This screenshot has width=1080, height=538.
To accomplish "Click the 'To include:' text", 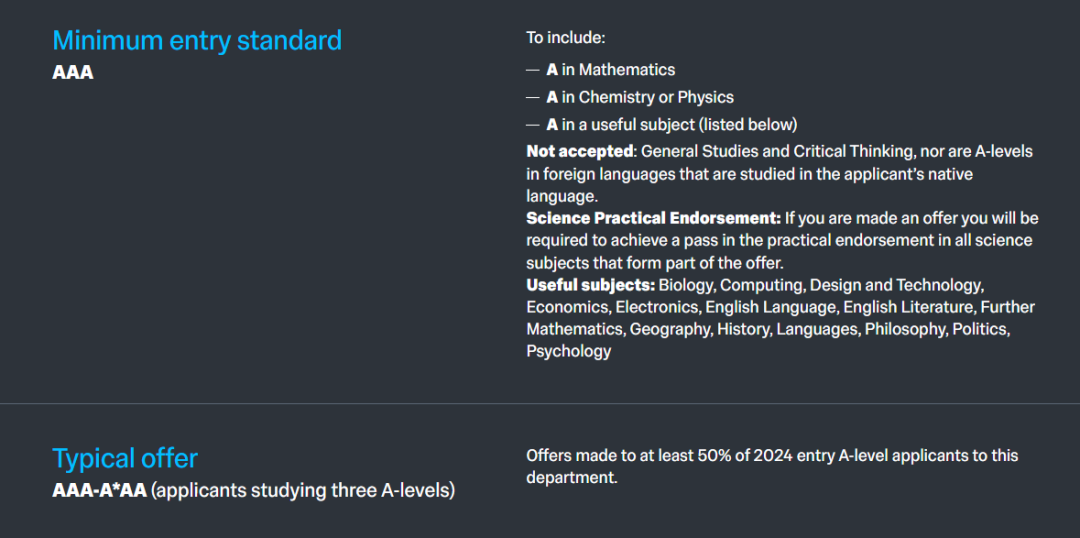I will 565,37.
